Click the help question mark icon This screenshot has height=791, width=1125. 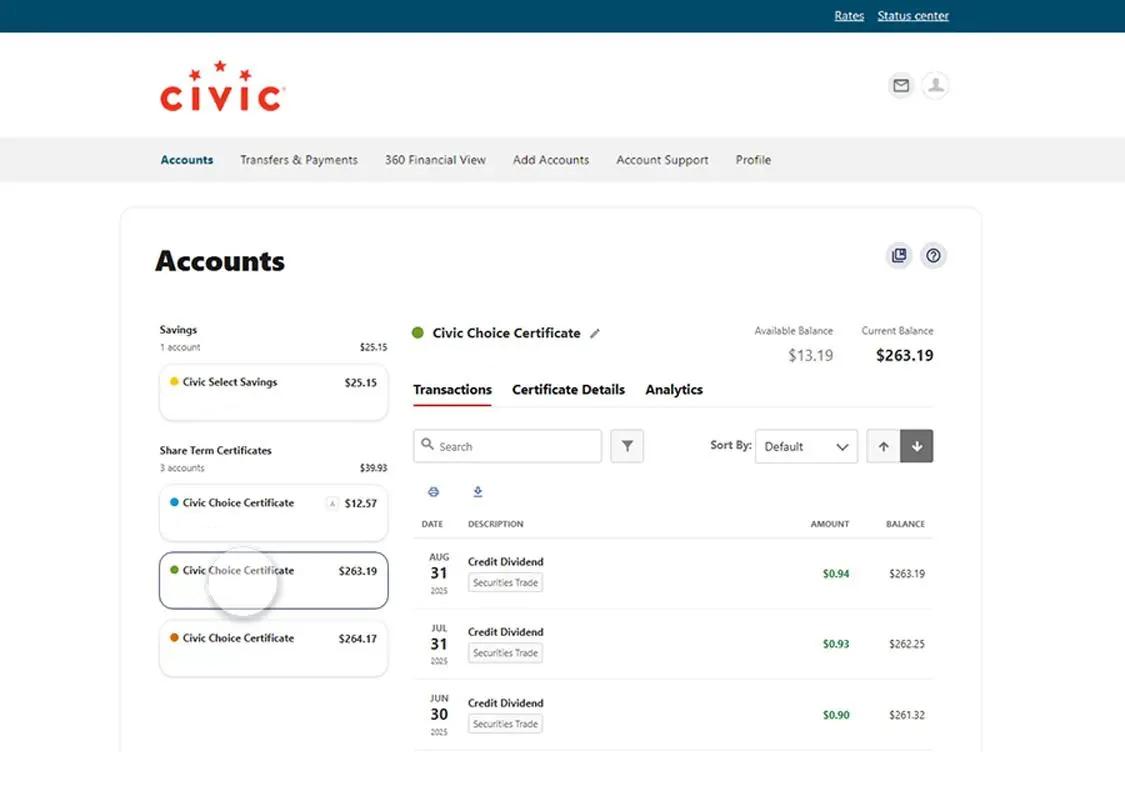[933, 256]
